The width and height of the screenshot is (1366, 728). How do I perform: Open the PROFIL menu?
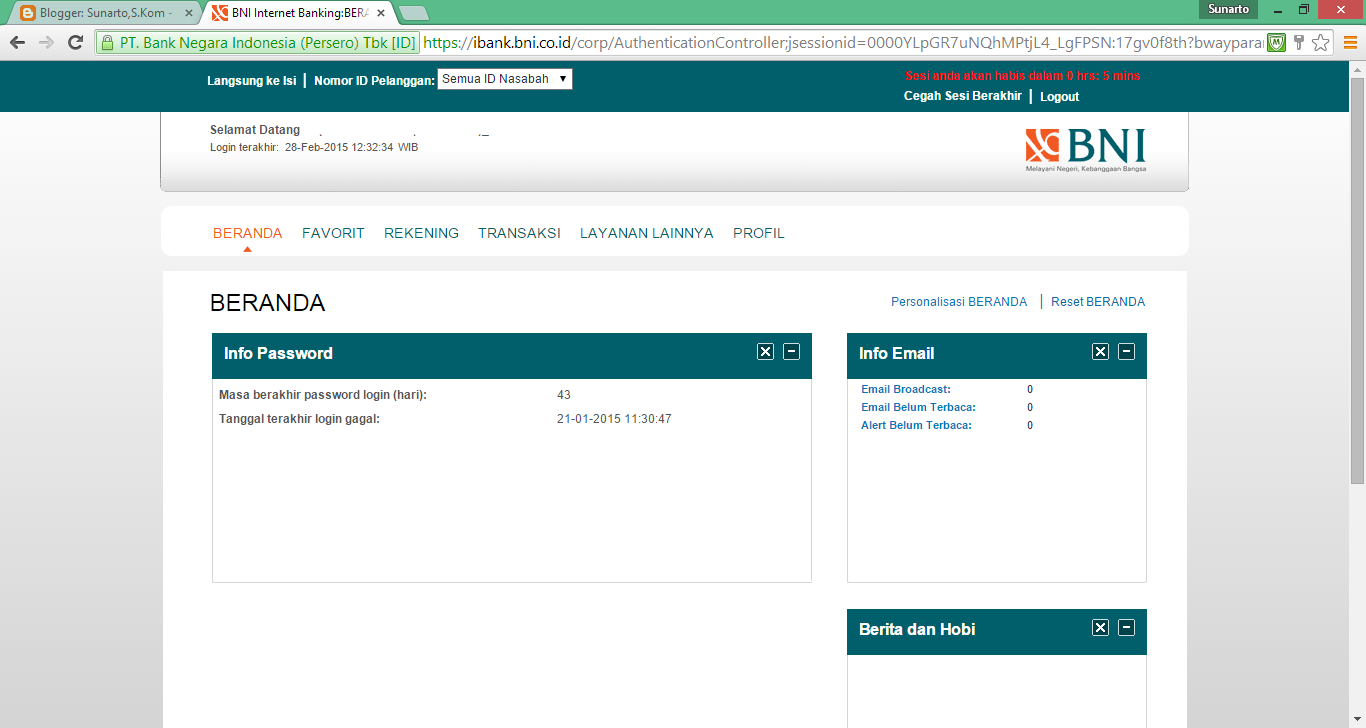pyautogui.click(x=759, y=233)
